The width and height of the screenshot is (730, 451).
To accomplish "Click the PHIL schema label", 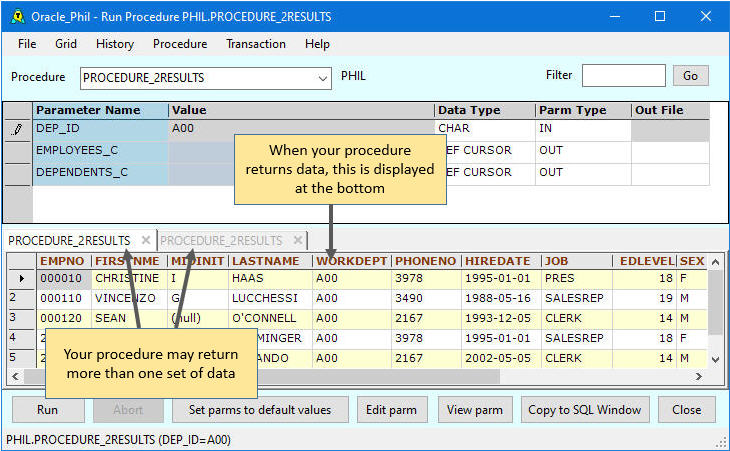I will [353, 76].
